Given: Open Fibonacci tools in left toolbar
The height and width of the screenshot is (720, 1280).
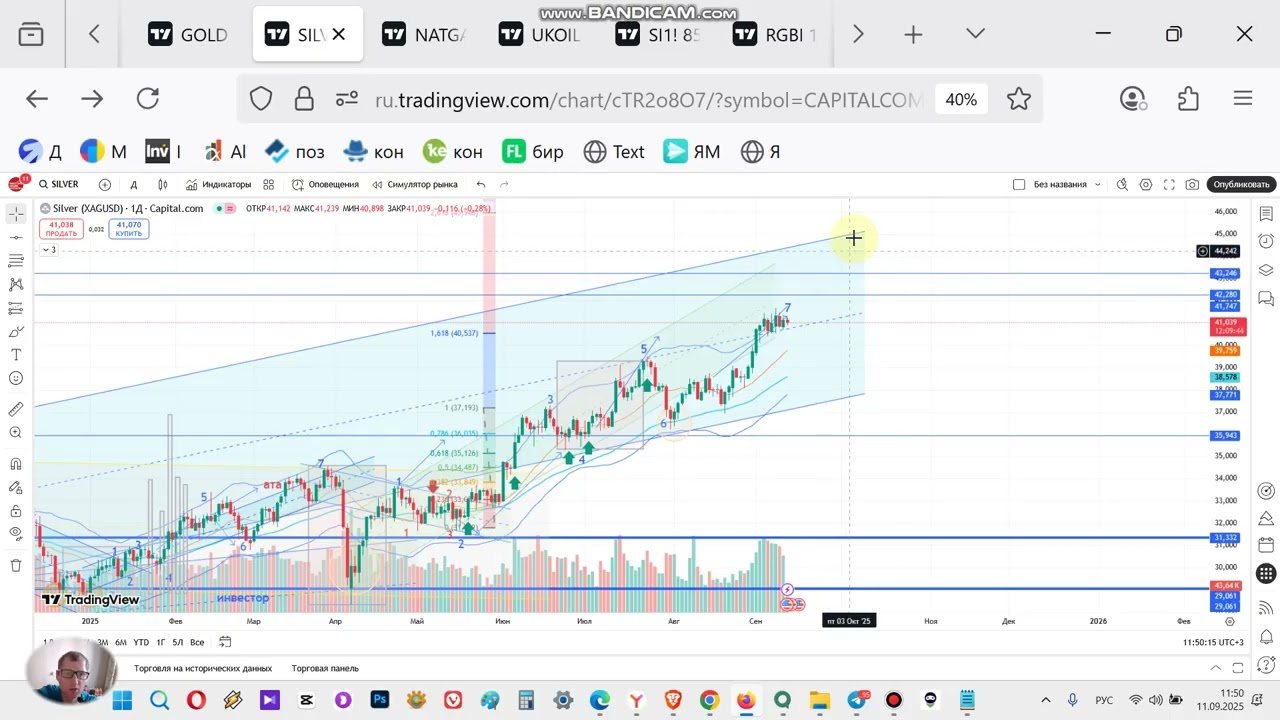Looking at the screenshot, I should tap(16, 261).
